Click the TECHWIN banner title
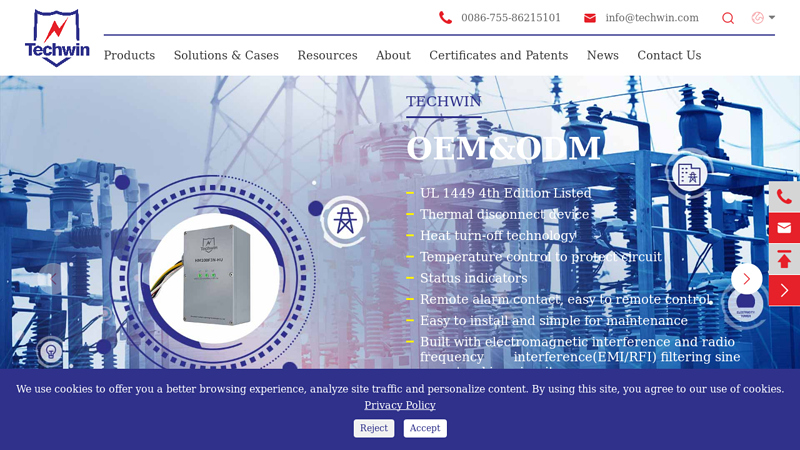 pyautogui.click(x=443, y=101)
